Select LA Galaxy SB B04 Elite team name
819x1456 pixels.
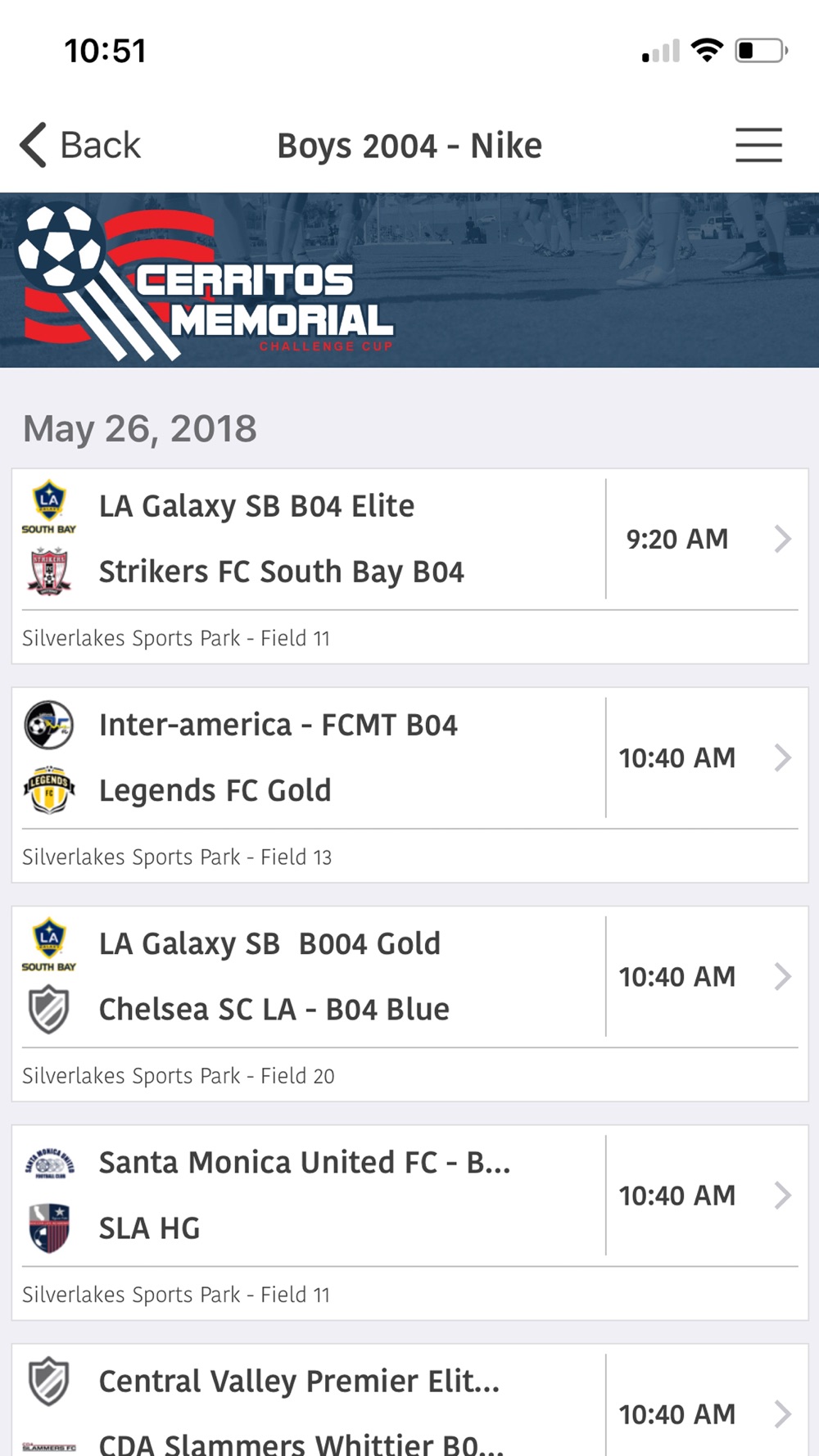[x=256, y=506]
